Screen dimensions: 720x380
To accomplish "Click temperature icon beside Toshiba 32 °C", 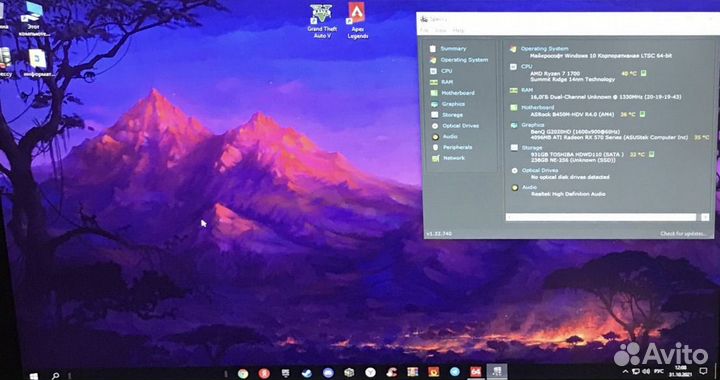I will tap(652, 154).
